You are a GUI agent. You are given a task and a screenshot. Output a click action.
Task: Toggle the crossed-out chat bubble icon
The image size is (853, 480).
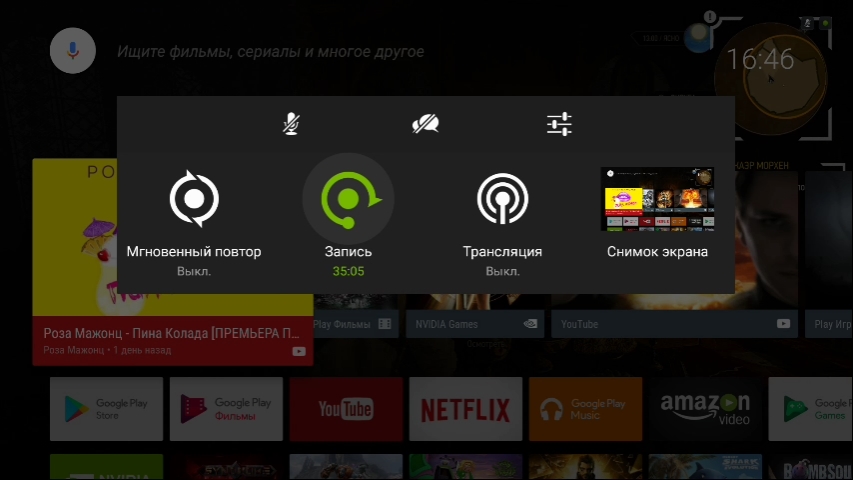coord(425,124)
